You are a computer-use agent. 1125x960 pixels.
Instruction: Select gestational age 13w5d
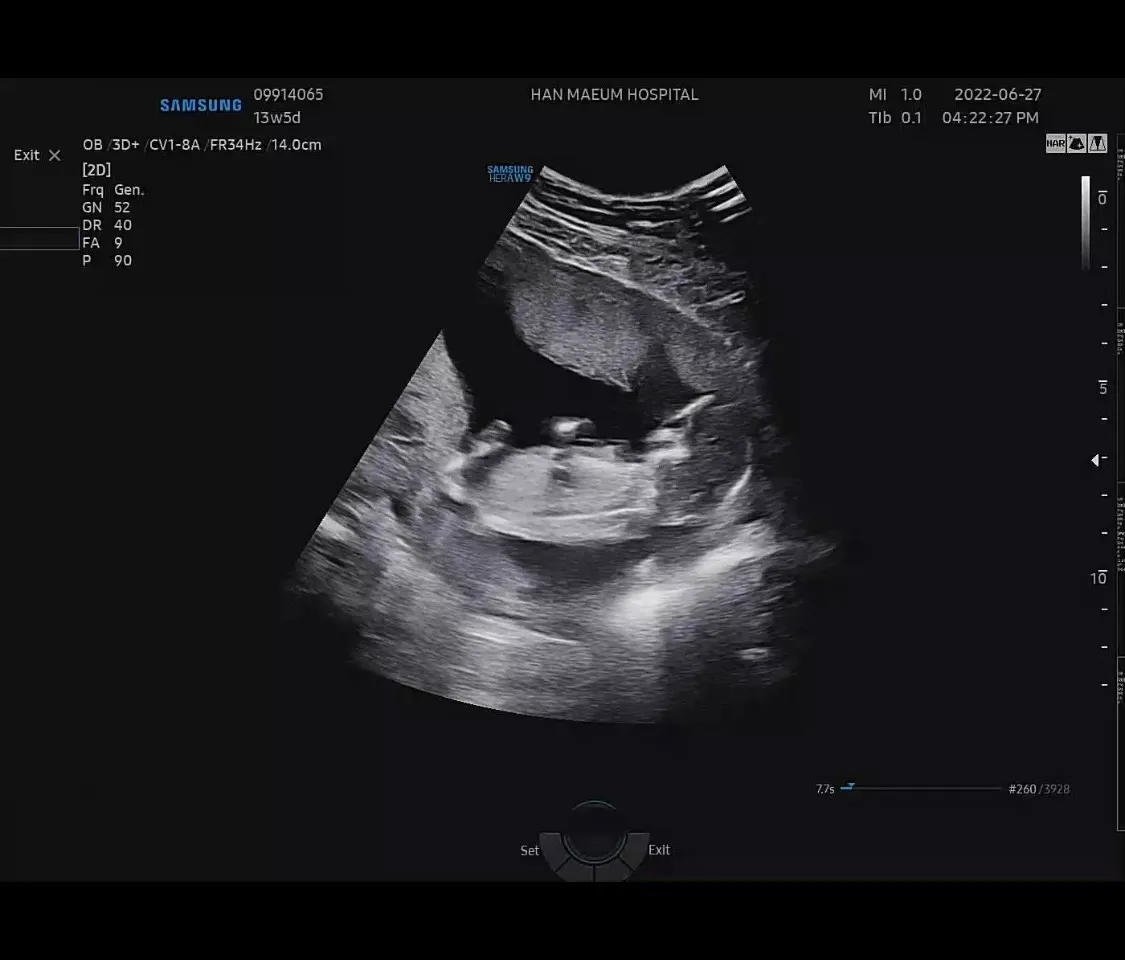click(x=277, y=118)
